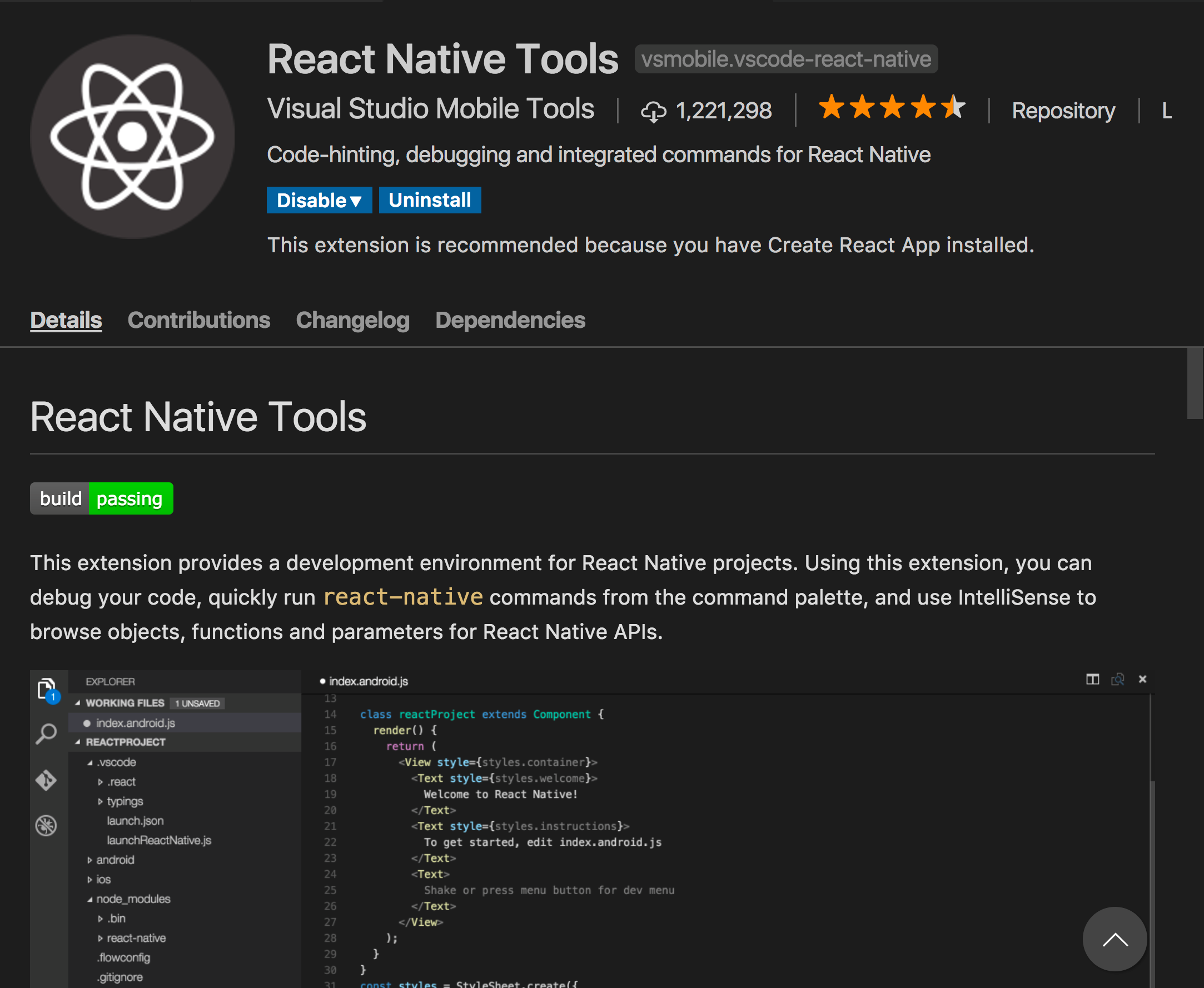Click the 1 UNSAVED badge
1204x988 pixels.
197,703
